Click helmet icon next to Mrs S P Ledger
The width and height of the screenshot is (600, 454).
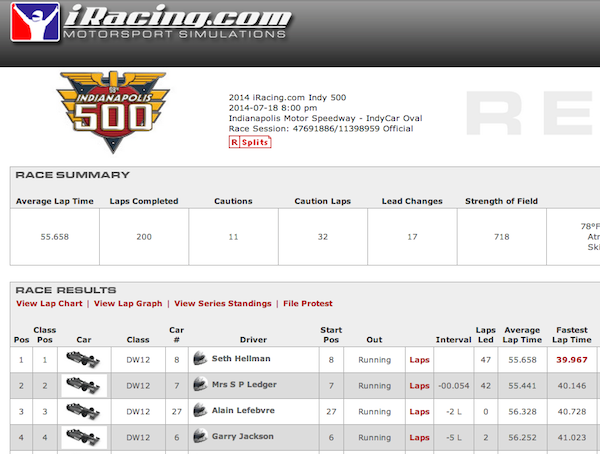click(x=200, y=385)
